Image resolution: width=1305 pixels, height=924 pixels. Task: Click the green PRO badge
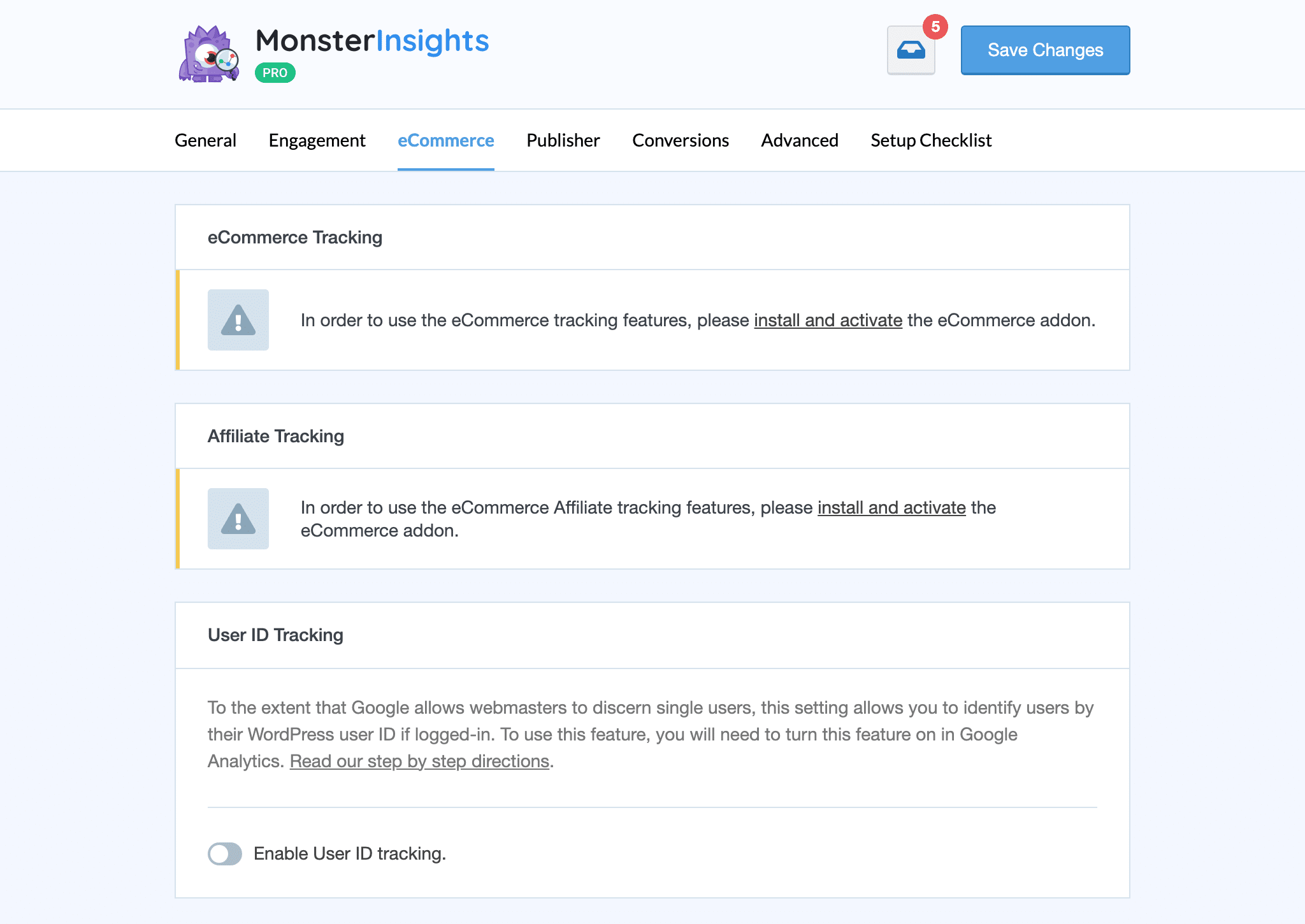(x=275, y=73)
